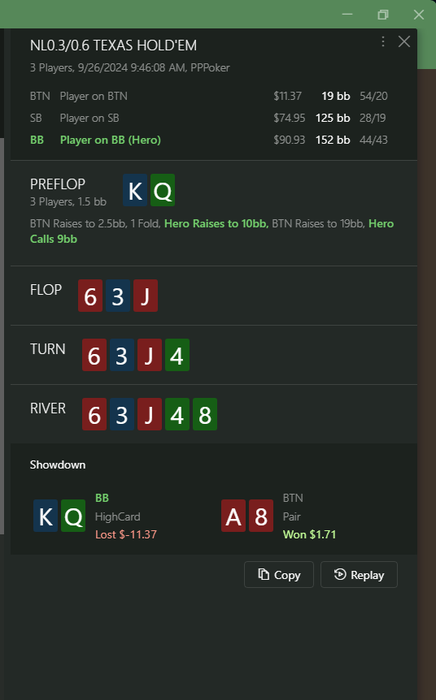Screen dimensions: 436x700
Task: Click the Replay button
Action: (359, 575)
